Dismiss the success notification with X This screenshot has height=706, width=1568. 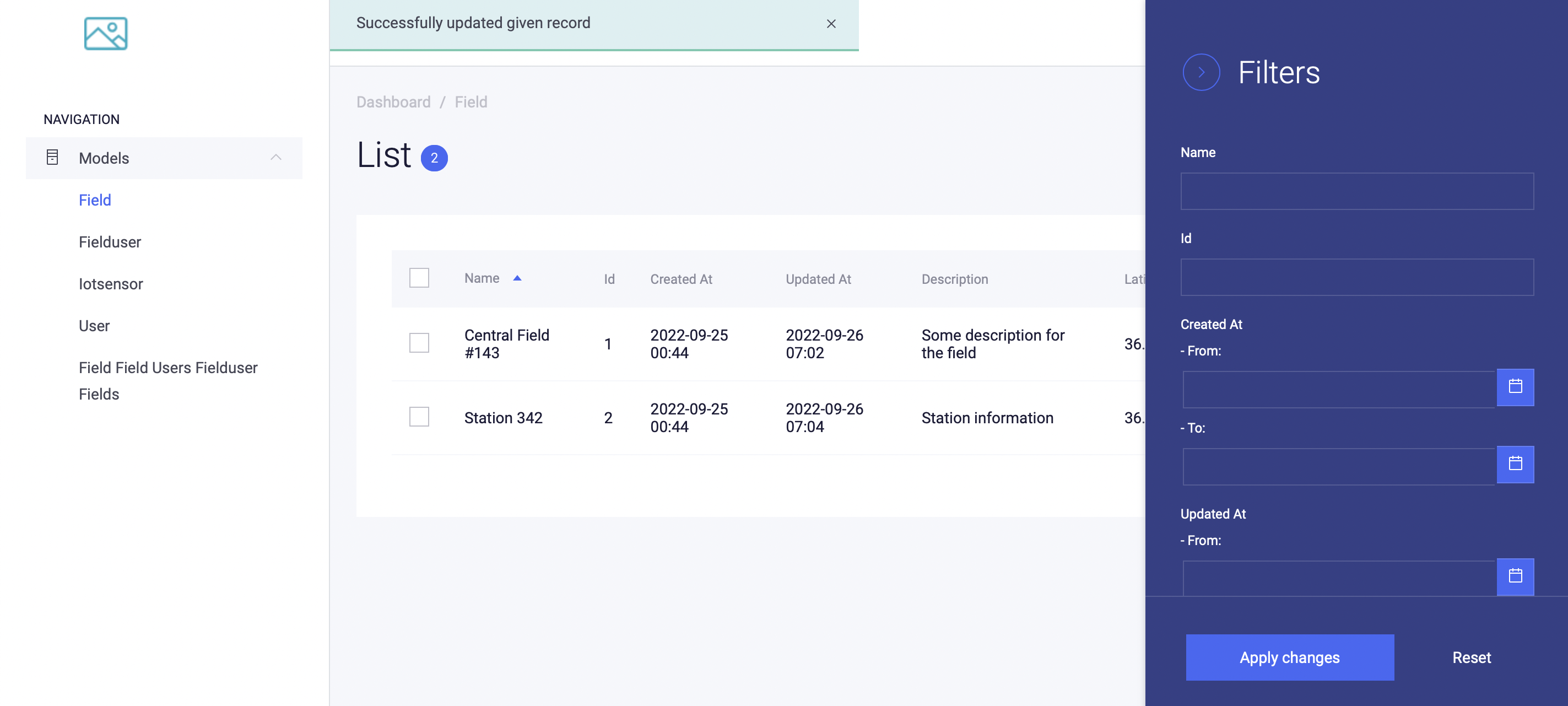click(x=831, y=24)
